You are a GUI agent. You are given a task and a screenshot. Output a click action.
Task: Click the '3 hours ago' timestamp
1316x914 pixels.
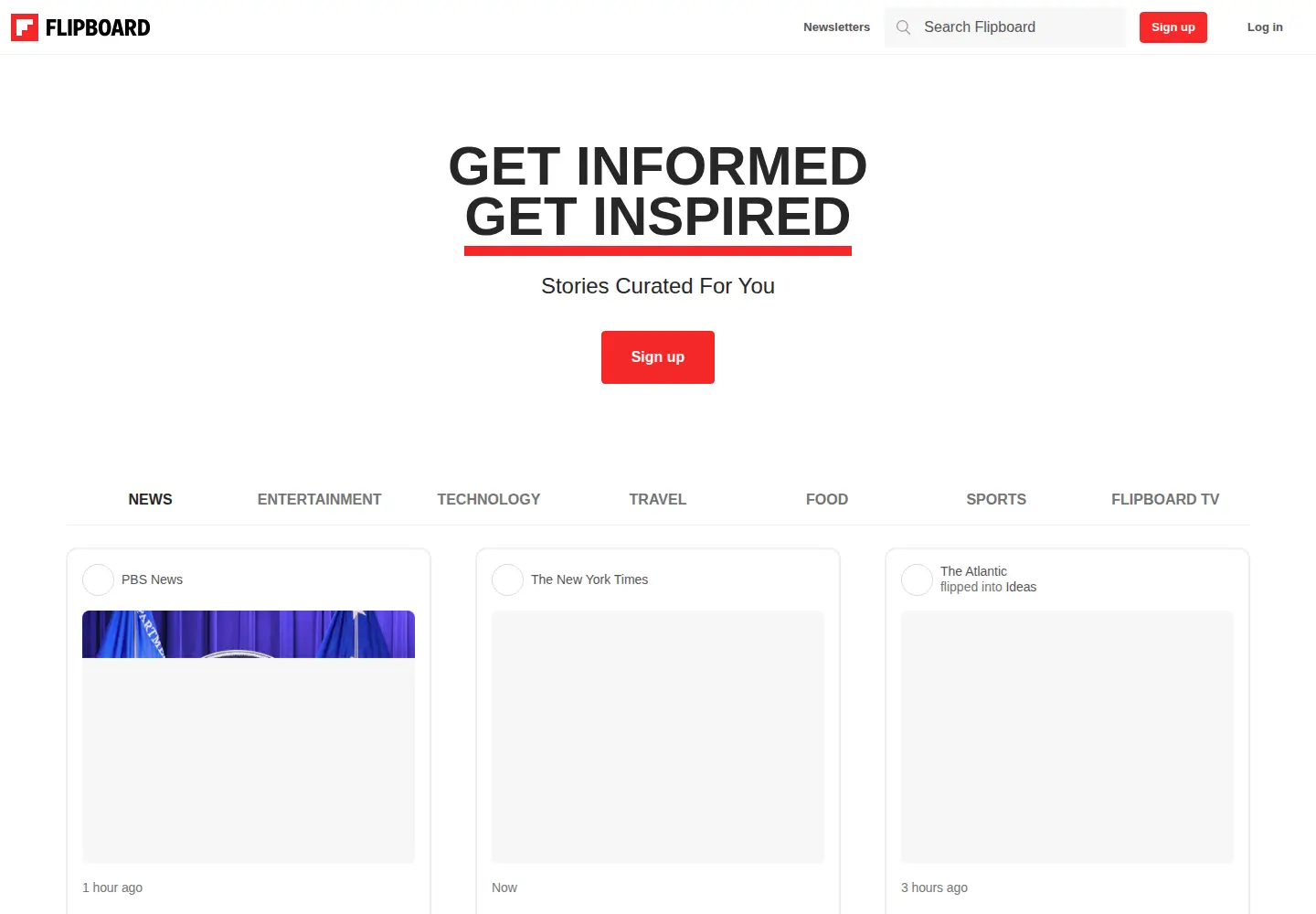click(934, 887)
